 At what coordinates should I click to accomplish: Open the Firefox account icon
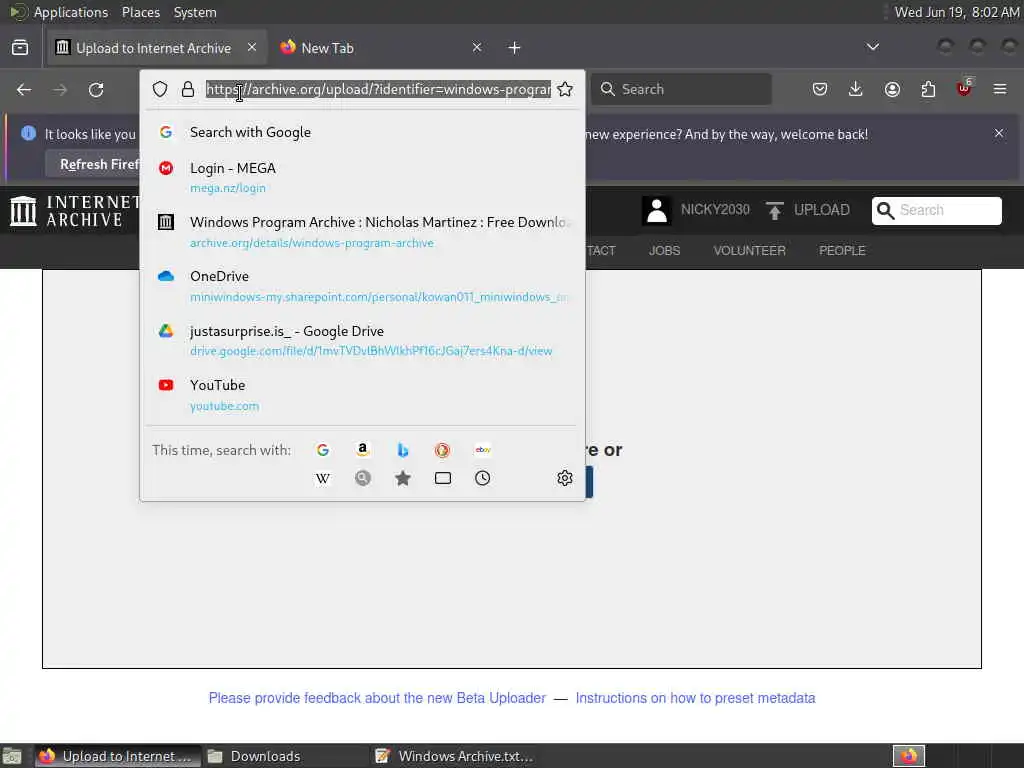(x=892, y=89)
